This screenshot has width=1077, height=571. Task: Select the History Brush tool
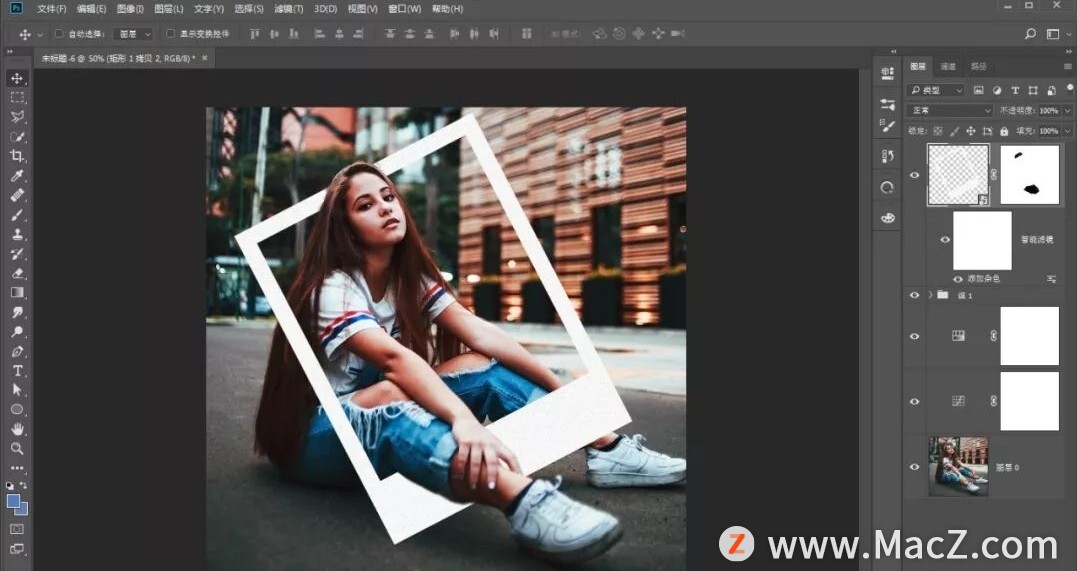pyautogui.click(x=17, y=254)
